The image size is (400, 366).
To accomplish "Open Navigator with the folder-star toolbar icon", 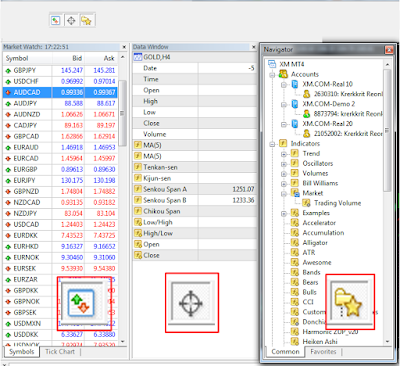I will pyautogui.click(x=86, y=21).
